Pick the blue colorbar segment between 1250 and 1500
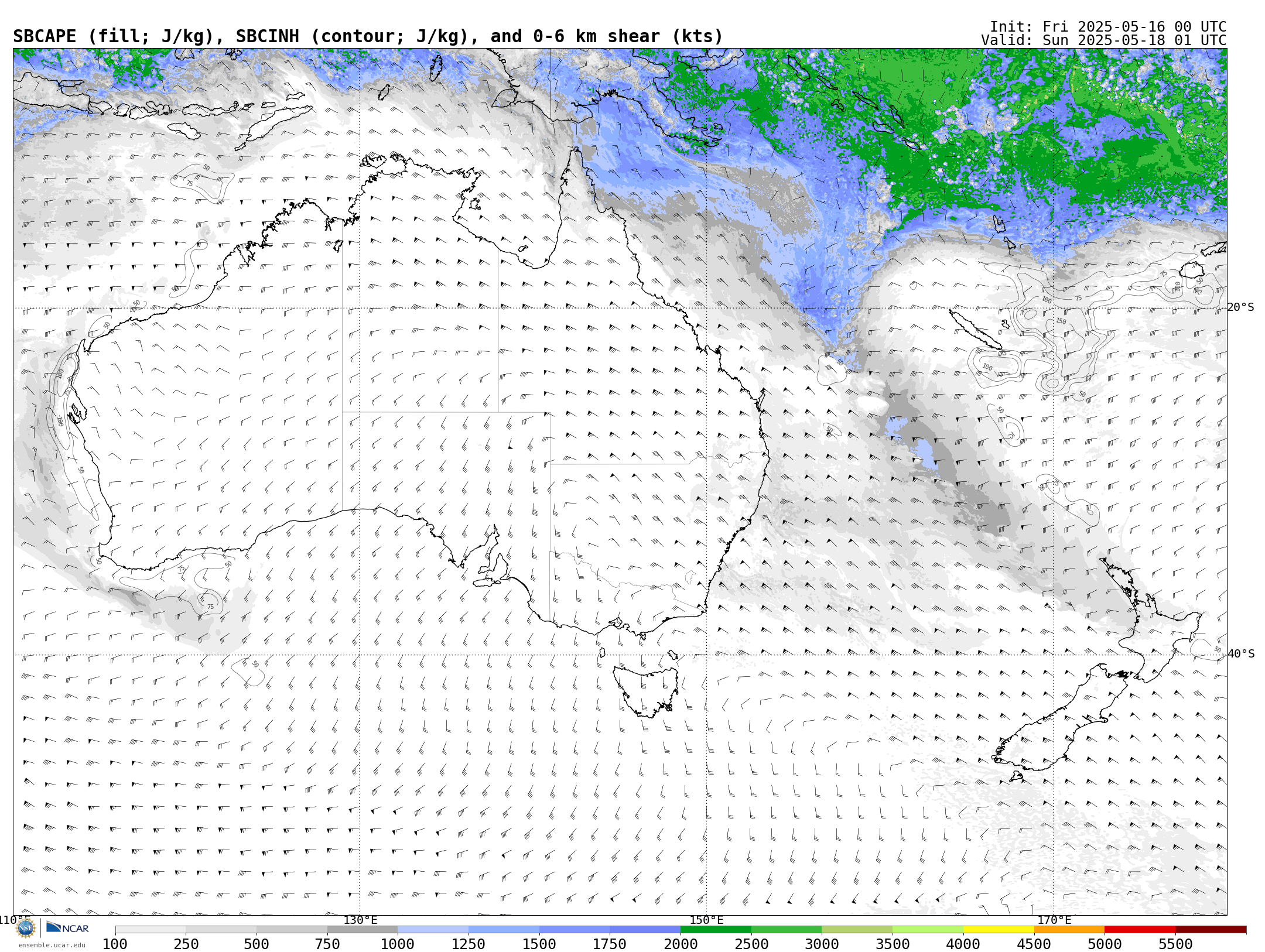This screenshot has width=1265, height=952. [504, 930]
